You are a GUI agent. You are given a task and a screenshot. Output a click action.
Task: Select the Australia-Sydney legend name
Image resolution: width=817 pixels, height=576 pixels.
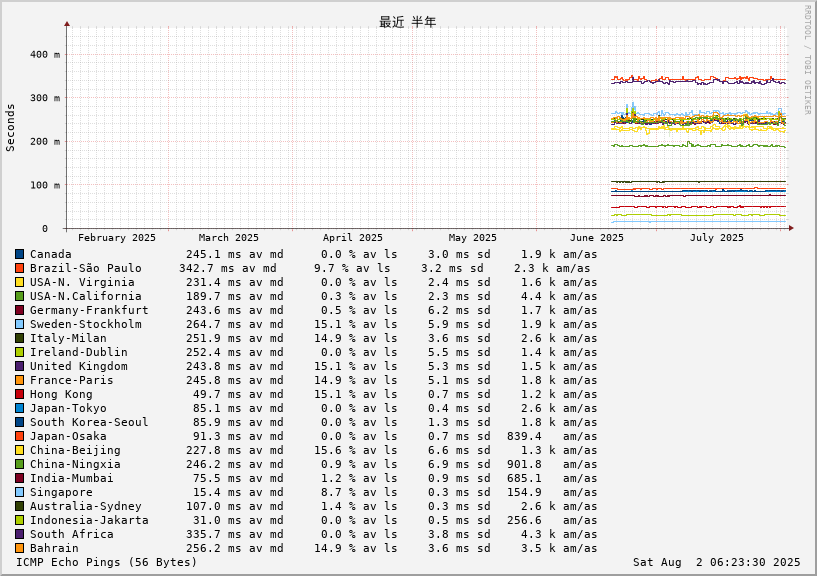pyautogui.click(x=85, y=507)
